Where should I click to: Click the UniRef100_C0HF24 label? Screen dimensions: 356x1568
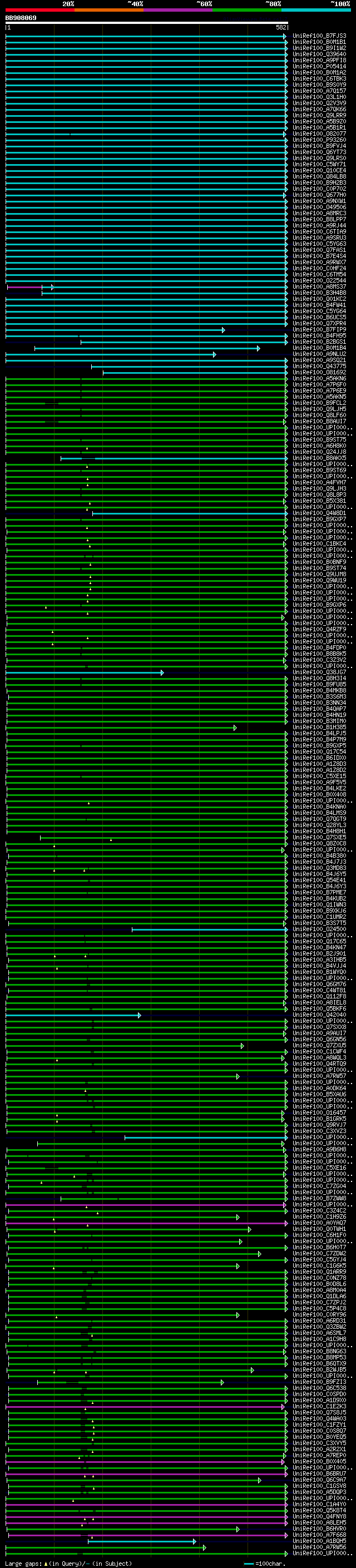coord(319,269)
